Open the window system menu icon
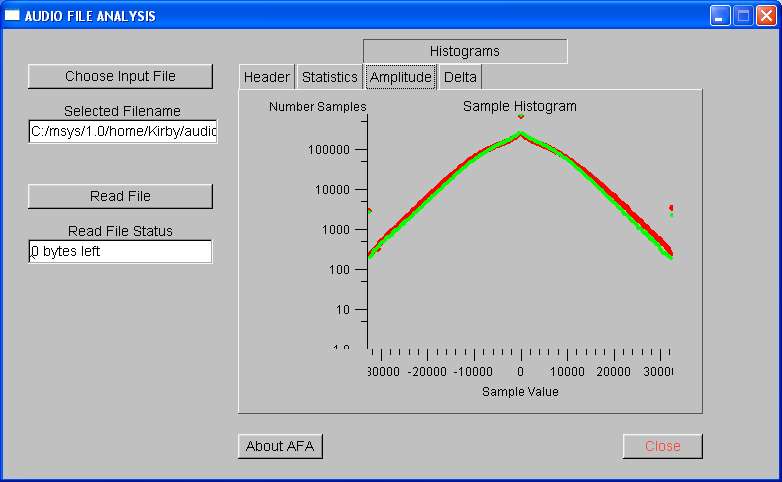This screenshot has width=782, height=482. pyautogui.click(x=12, y=16)
